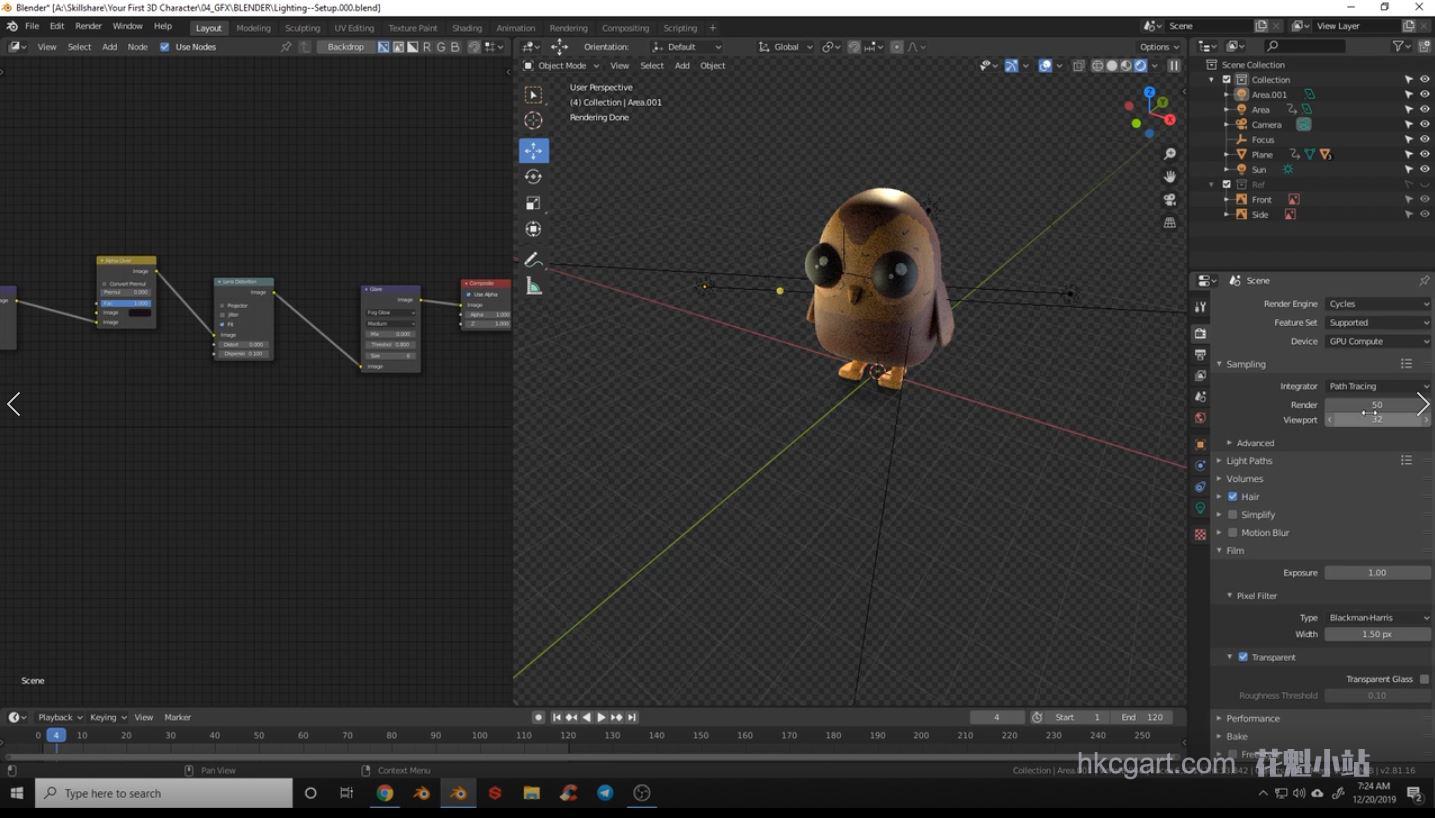Select the Rotate tool in viewport toolbar
This screenshot has width=1435, height=818.
coord(533,177)
